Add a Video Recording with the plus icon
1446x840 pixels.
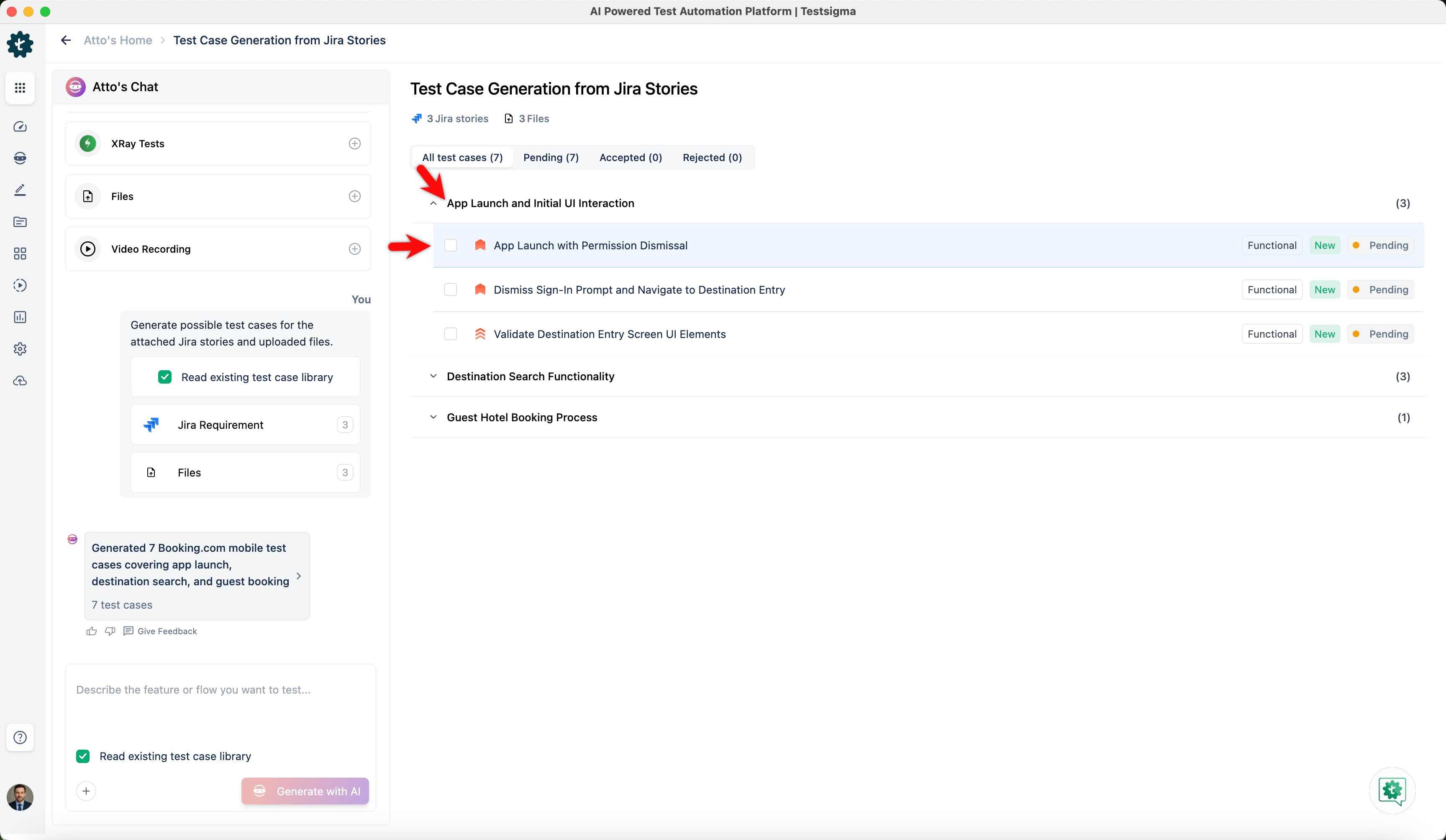tap(355, 248)
